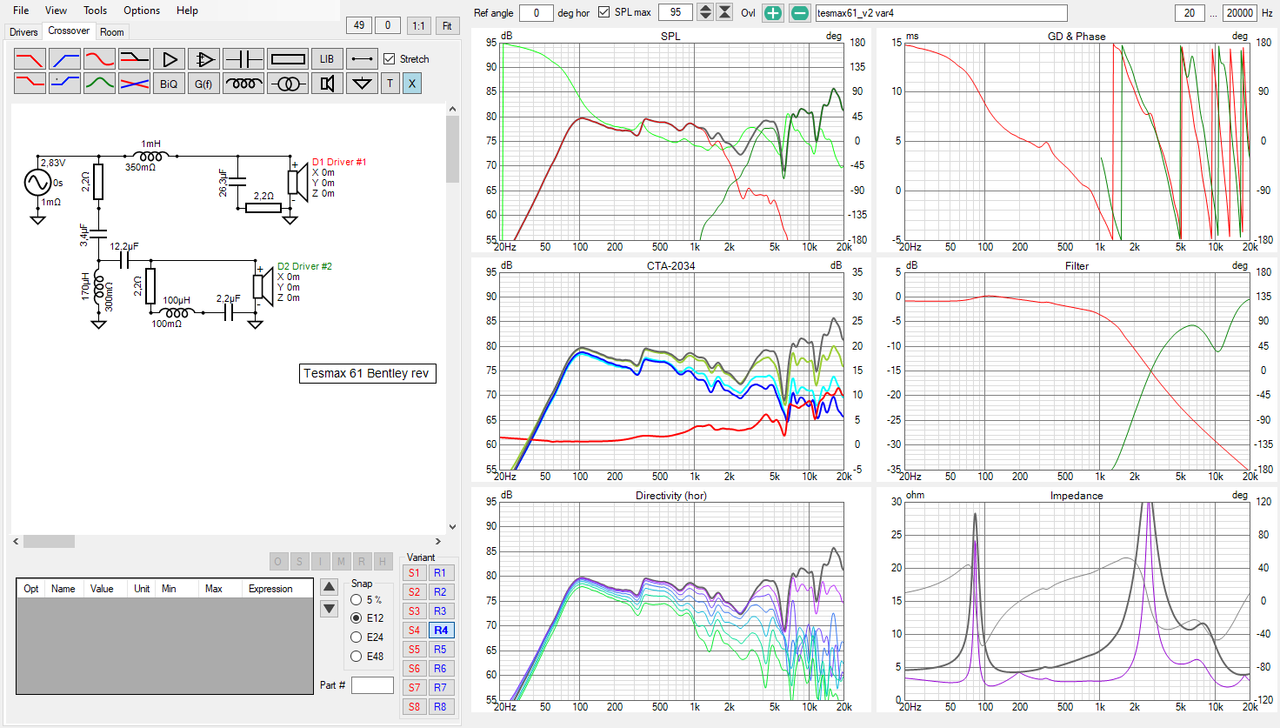Insert a resistor component

click(287, 59)
